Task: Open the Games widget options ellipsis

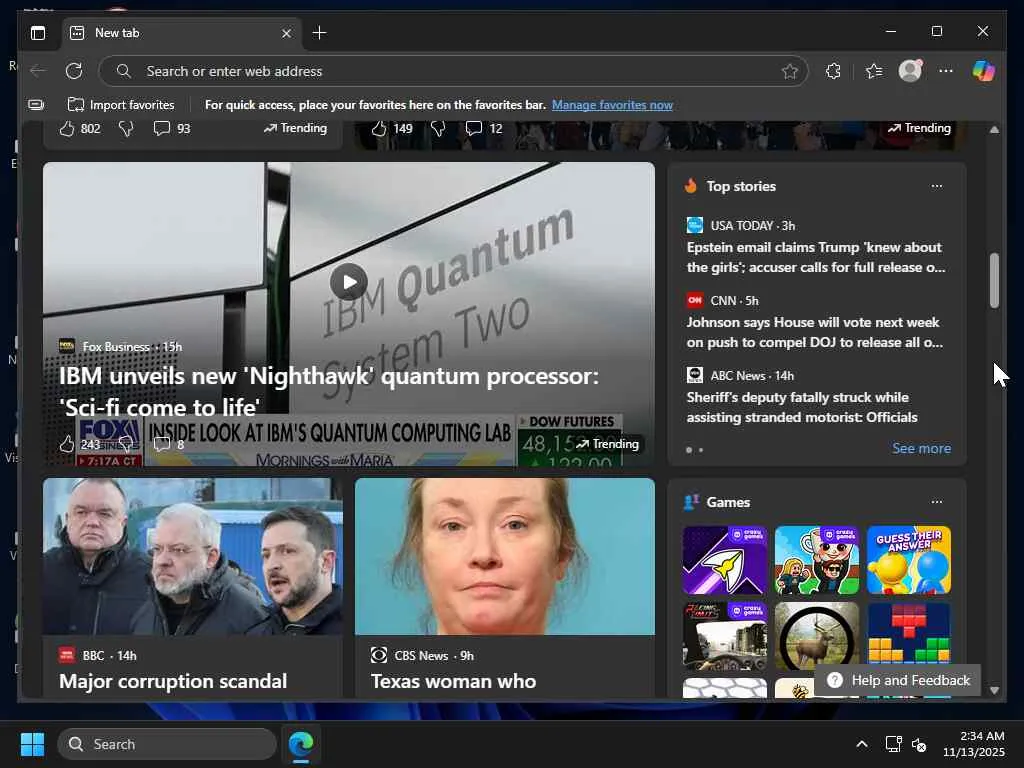Action: (x=936, y=502)
